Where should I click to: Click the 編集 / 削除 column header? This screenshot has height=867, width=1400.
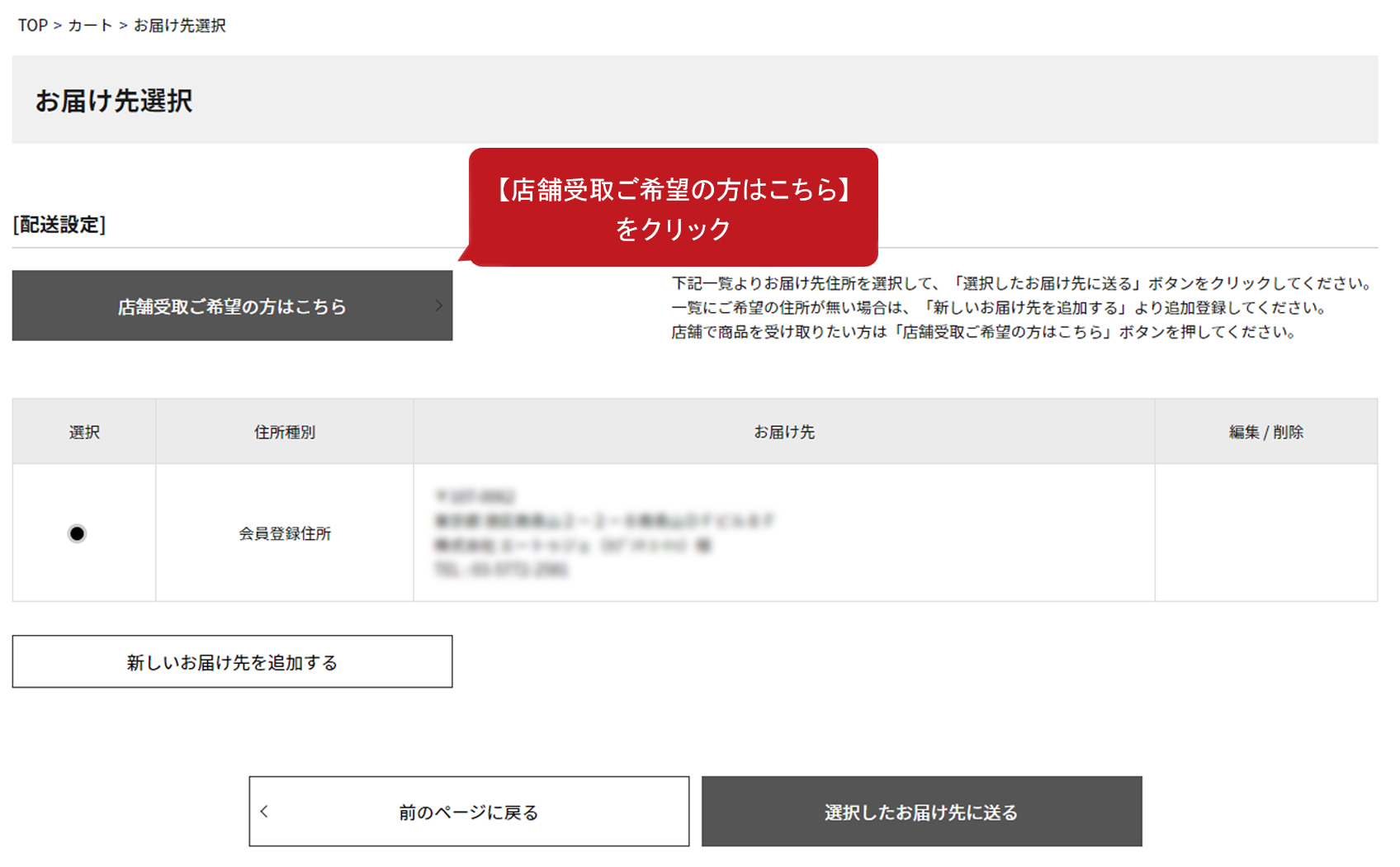[x=1265, y=432]
